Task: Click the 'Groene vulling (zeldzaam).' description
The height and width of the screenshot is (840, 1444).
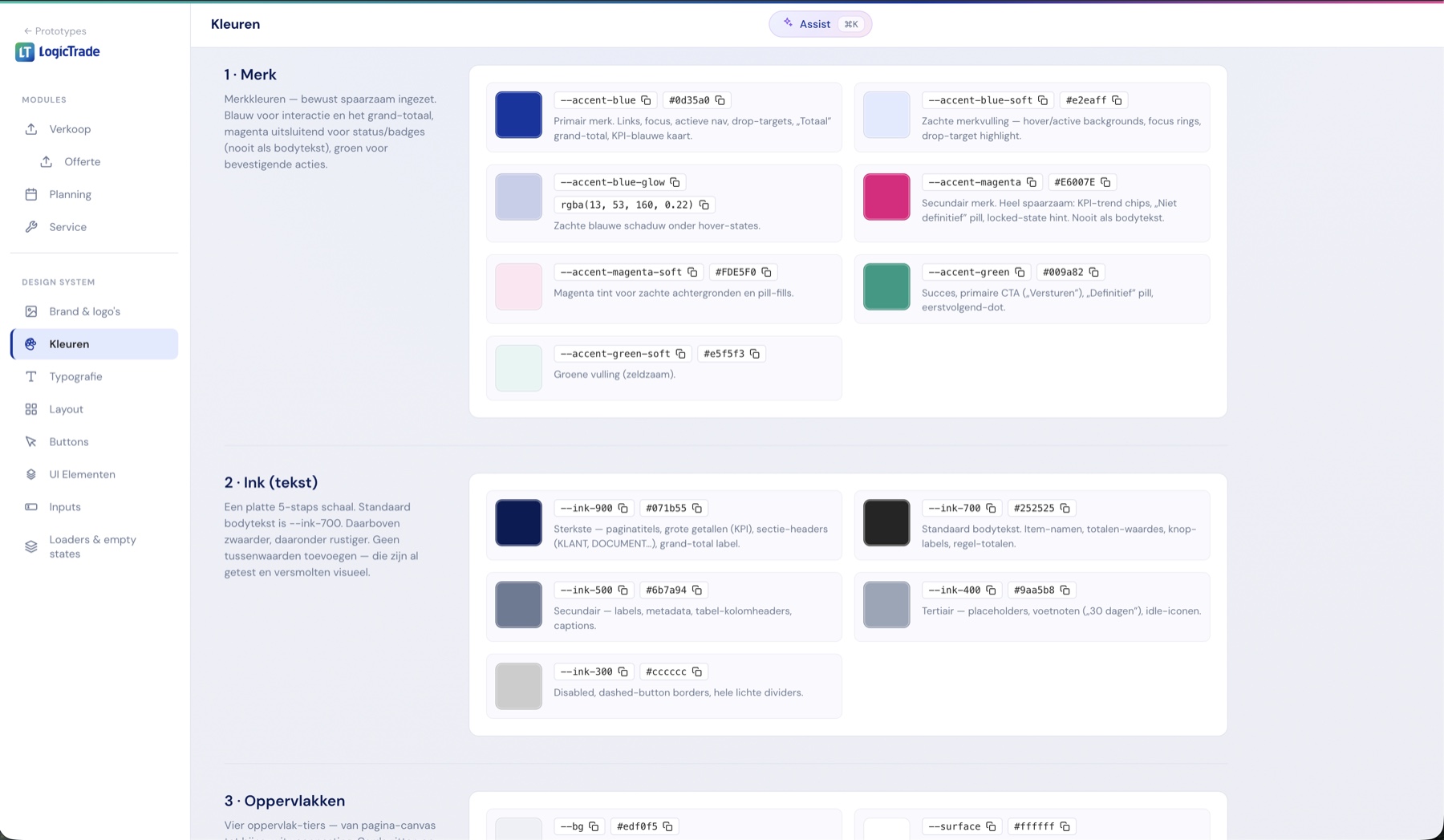Action: pos(615,375)
